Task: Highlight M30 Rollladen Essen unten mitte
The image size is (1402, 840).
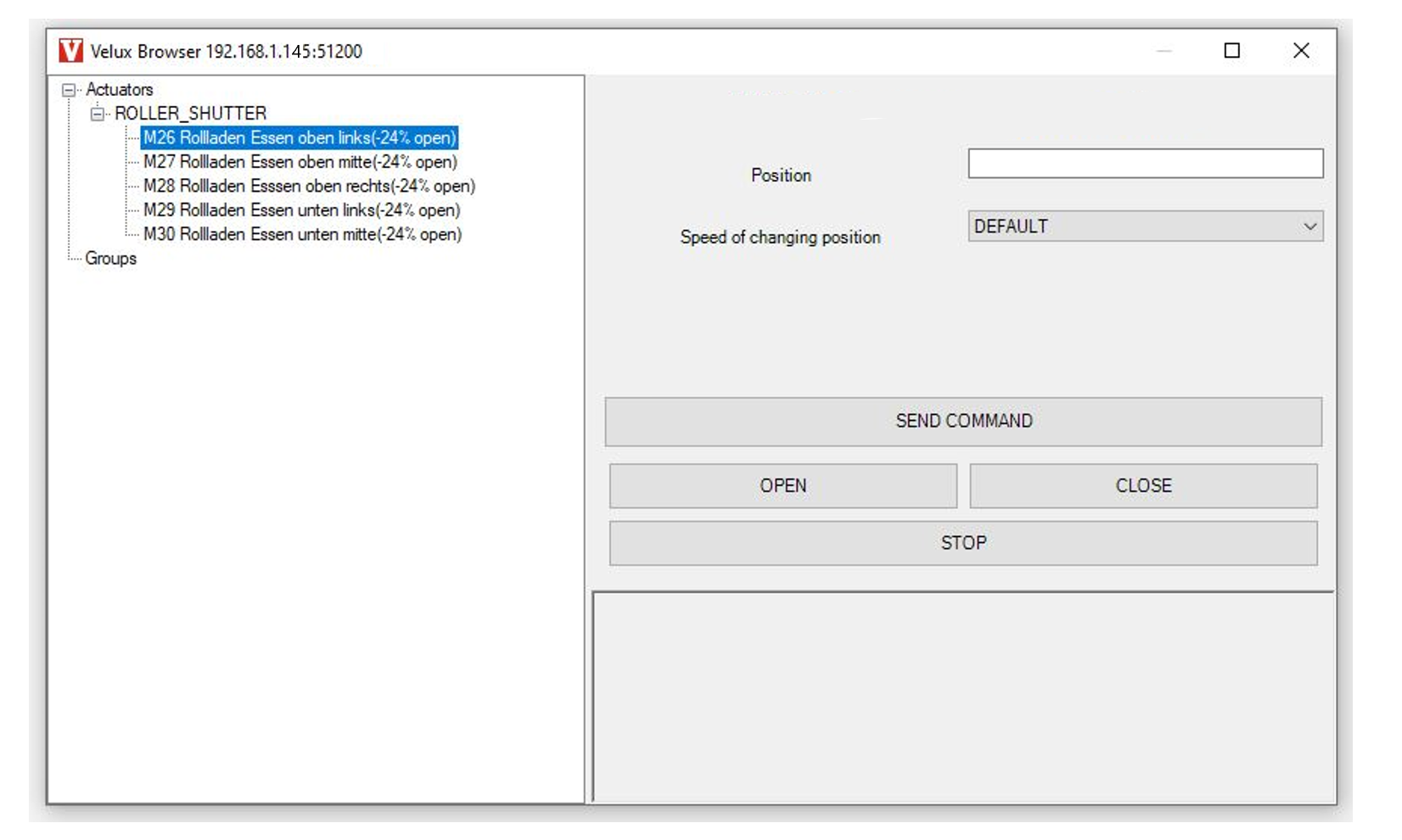Action: click(x=302, y=234)
